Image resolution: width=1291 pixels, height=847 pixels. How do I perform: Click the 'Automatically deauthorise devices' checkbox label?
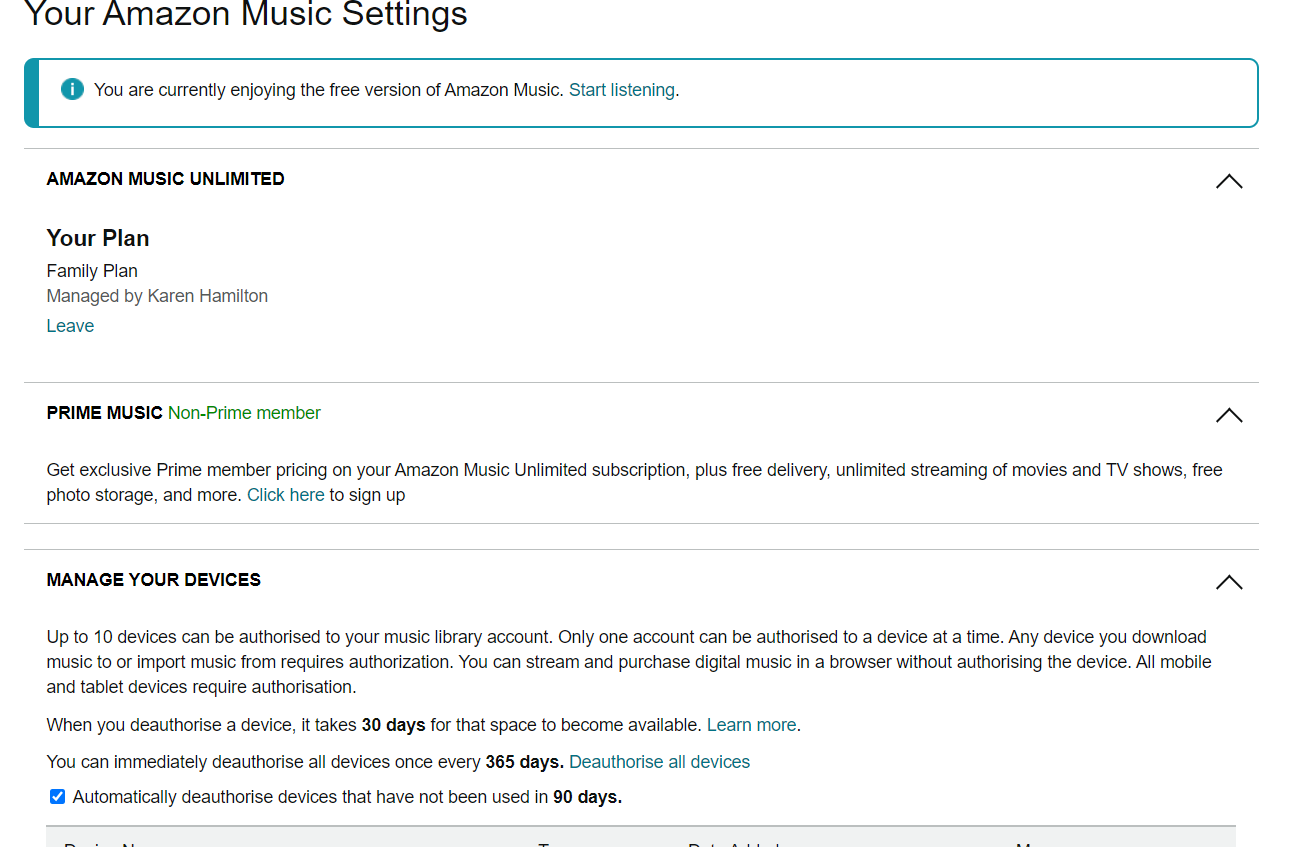click(x=347, y=797)
